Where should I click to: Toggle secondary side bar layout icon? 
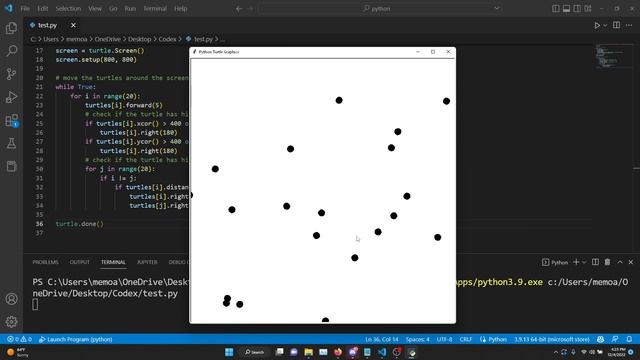click(x=577, y=9)
